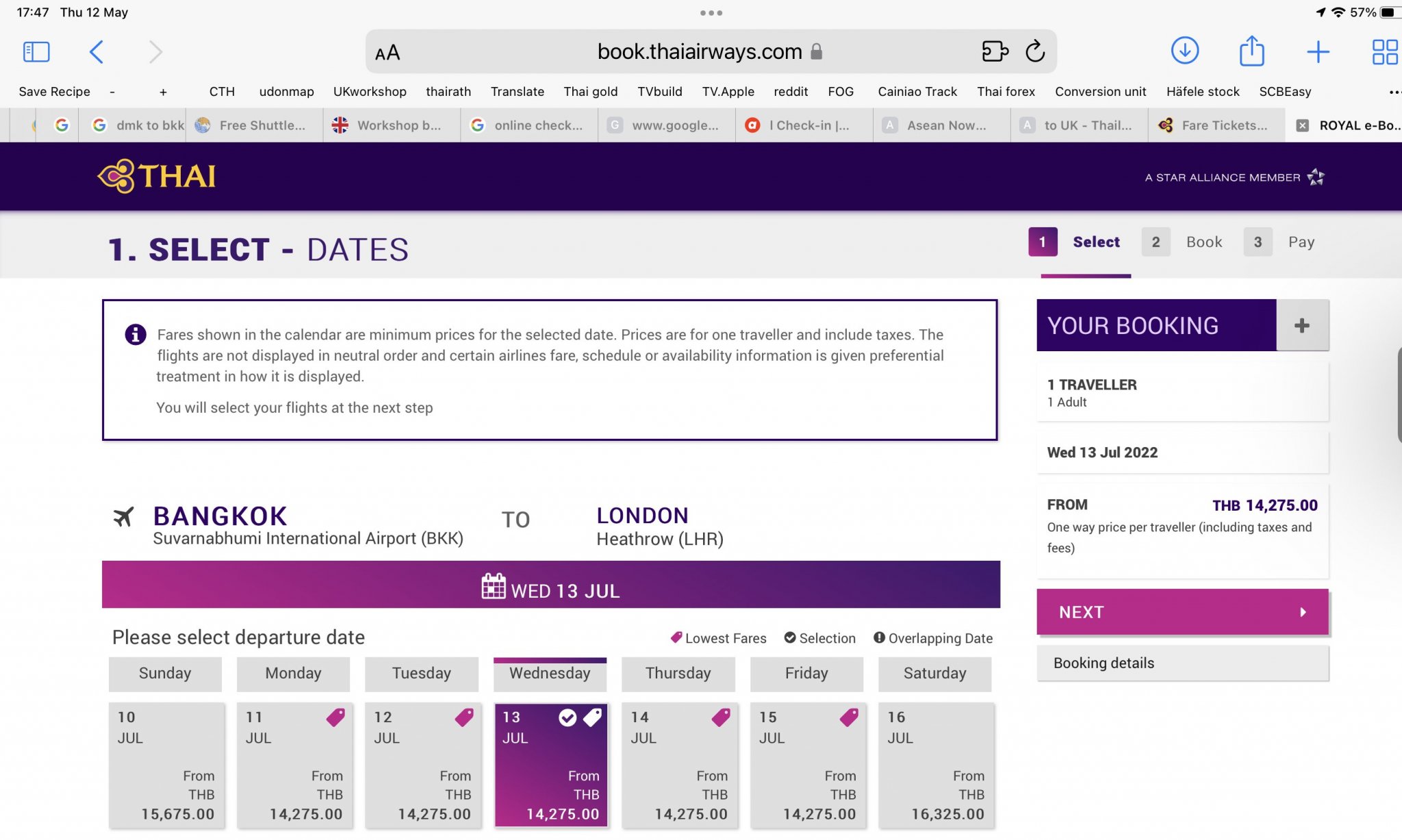Viewport: 1402px width, 840px height.
Task: Open the SCBEasy bookmark
Action: coord(1285,92)
